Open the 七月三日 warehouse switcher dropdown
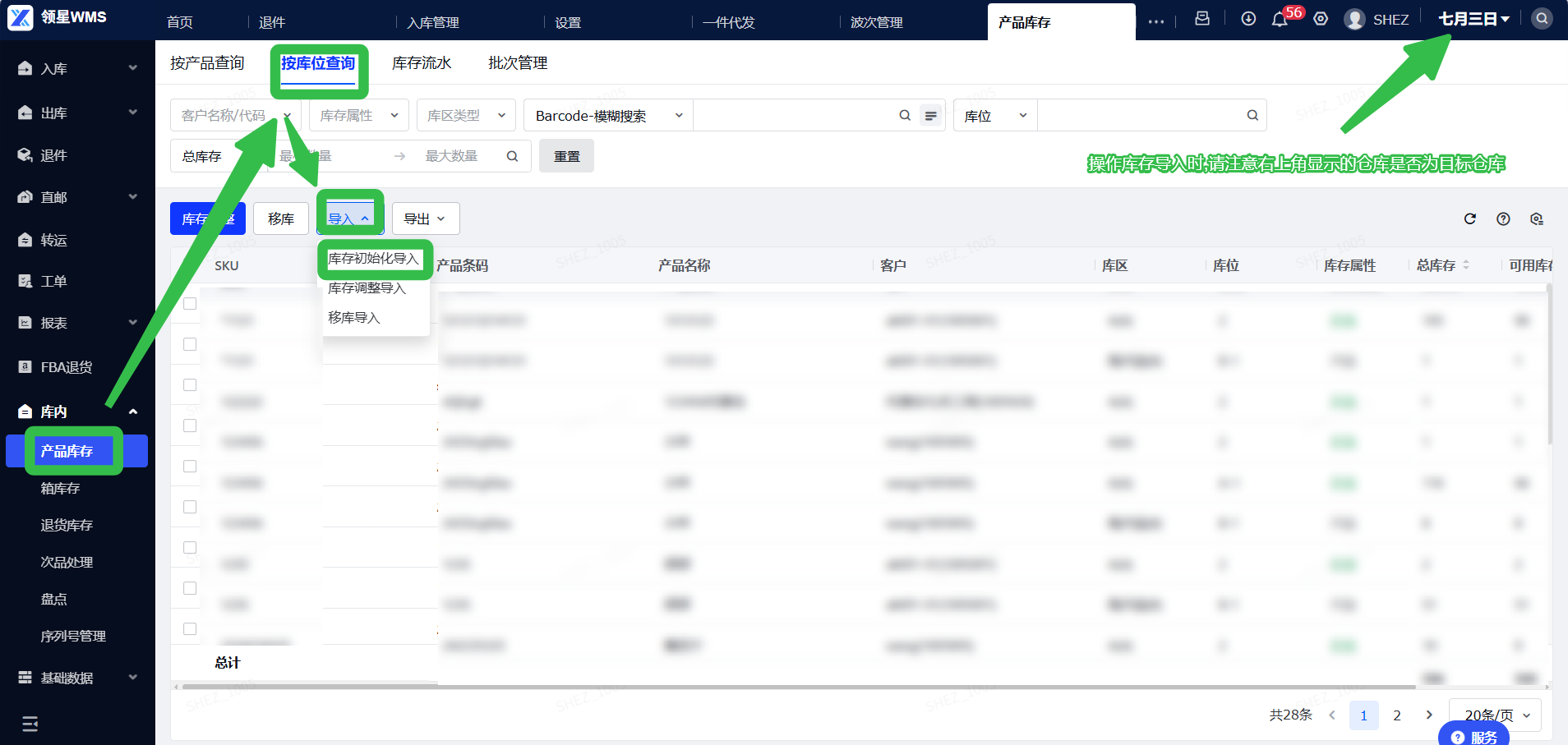The image size is (1568, 745). [1473, 19]
